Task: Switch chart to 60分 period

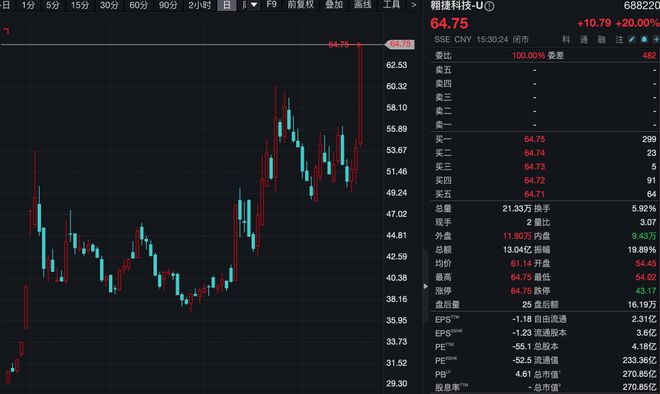Action: point(138,5)
